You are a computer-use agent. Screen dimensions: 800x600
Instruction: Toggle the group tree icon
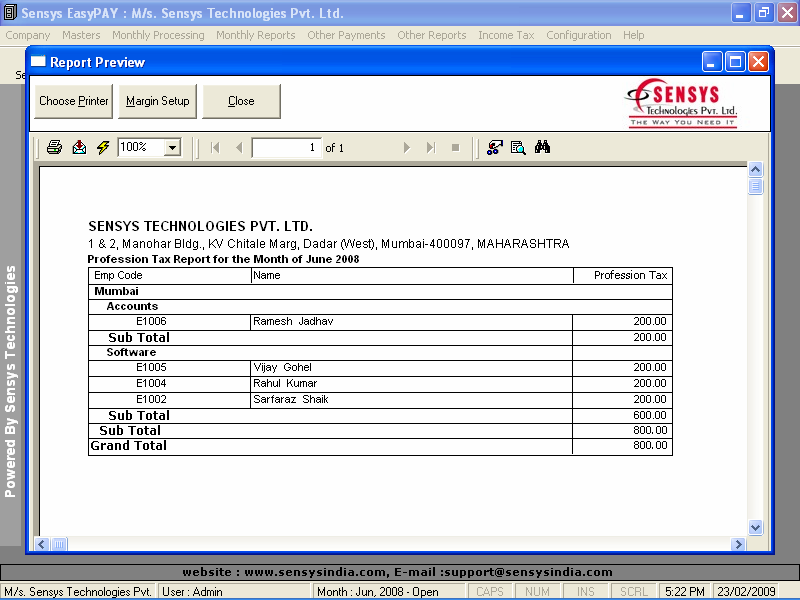(494, 147)
